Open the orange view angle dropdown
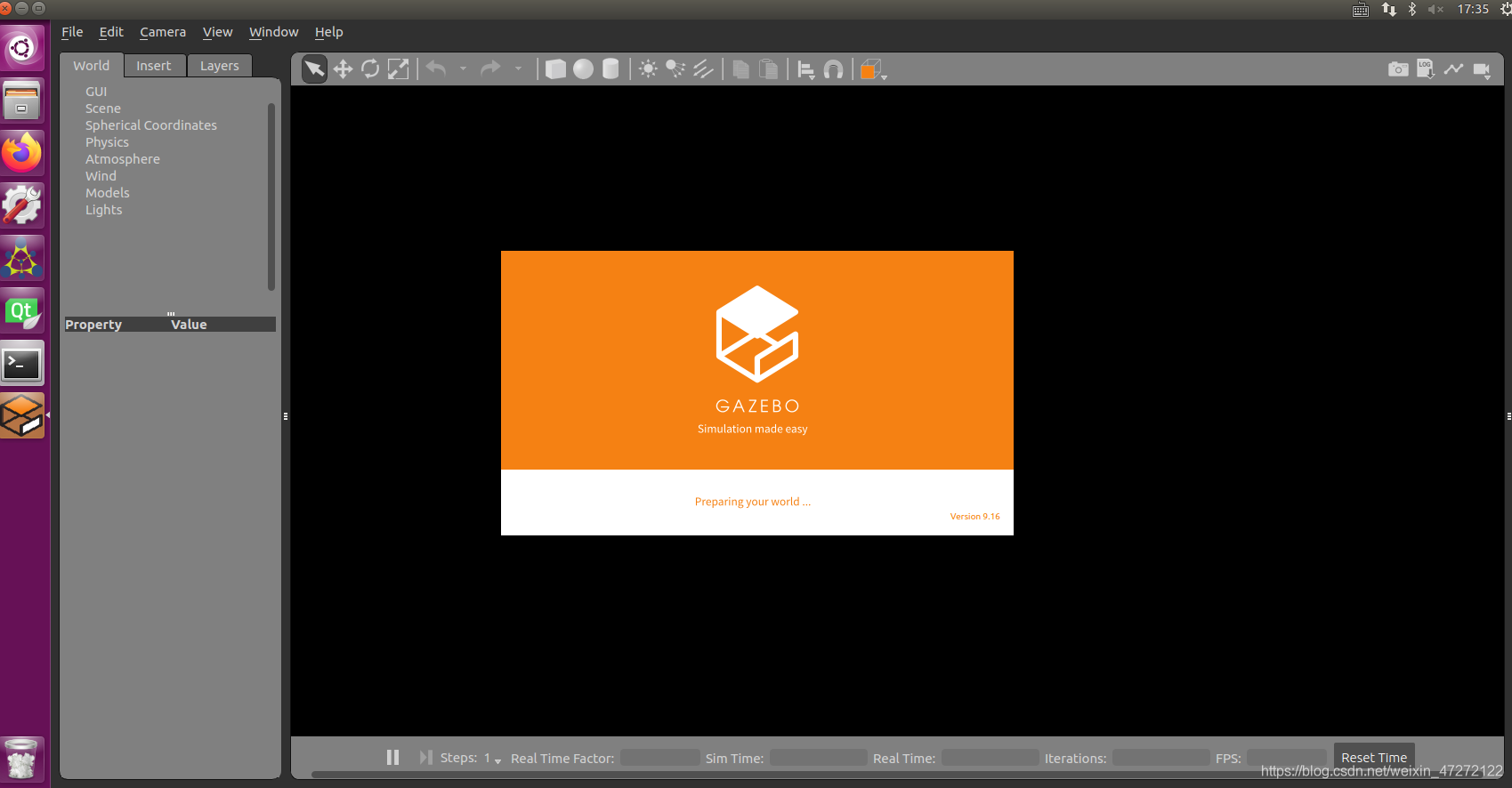Image resolution: width=1512 pixels, height=788 pixels. tap(874, 70)
